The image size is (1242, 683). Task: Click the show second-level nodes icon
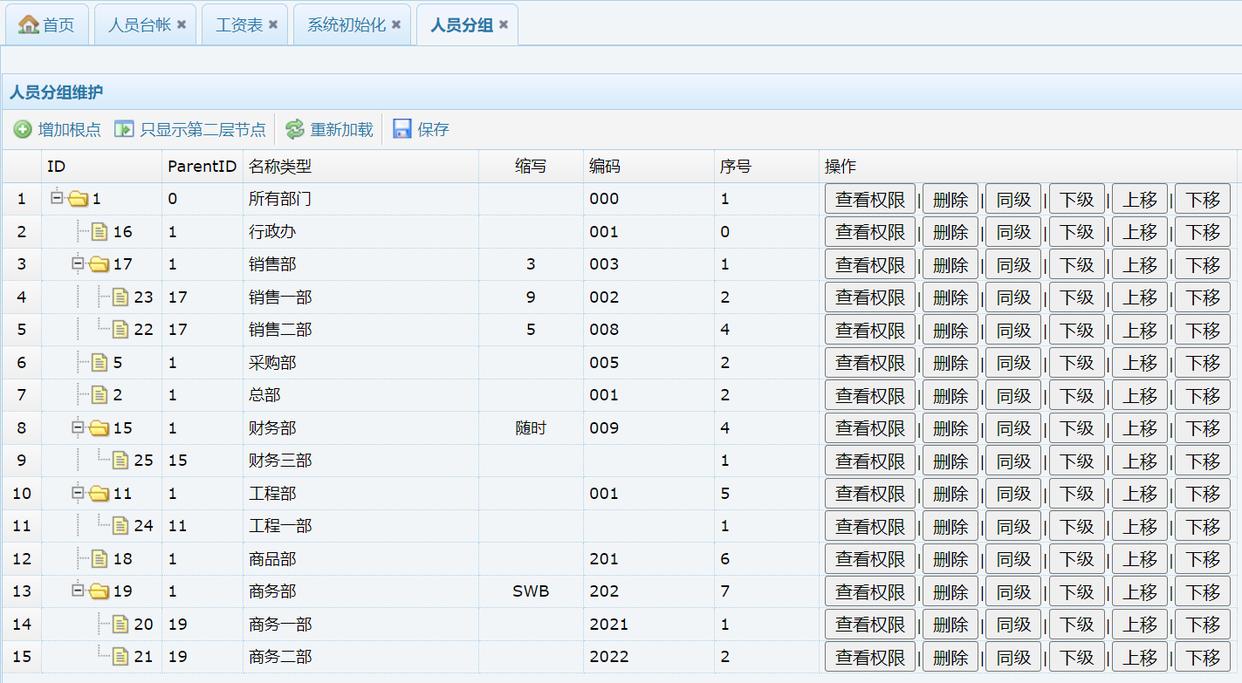(124, 129)
